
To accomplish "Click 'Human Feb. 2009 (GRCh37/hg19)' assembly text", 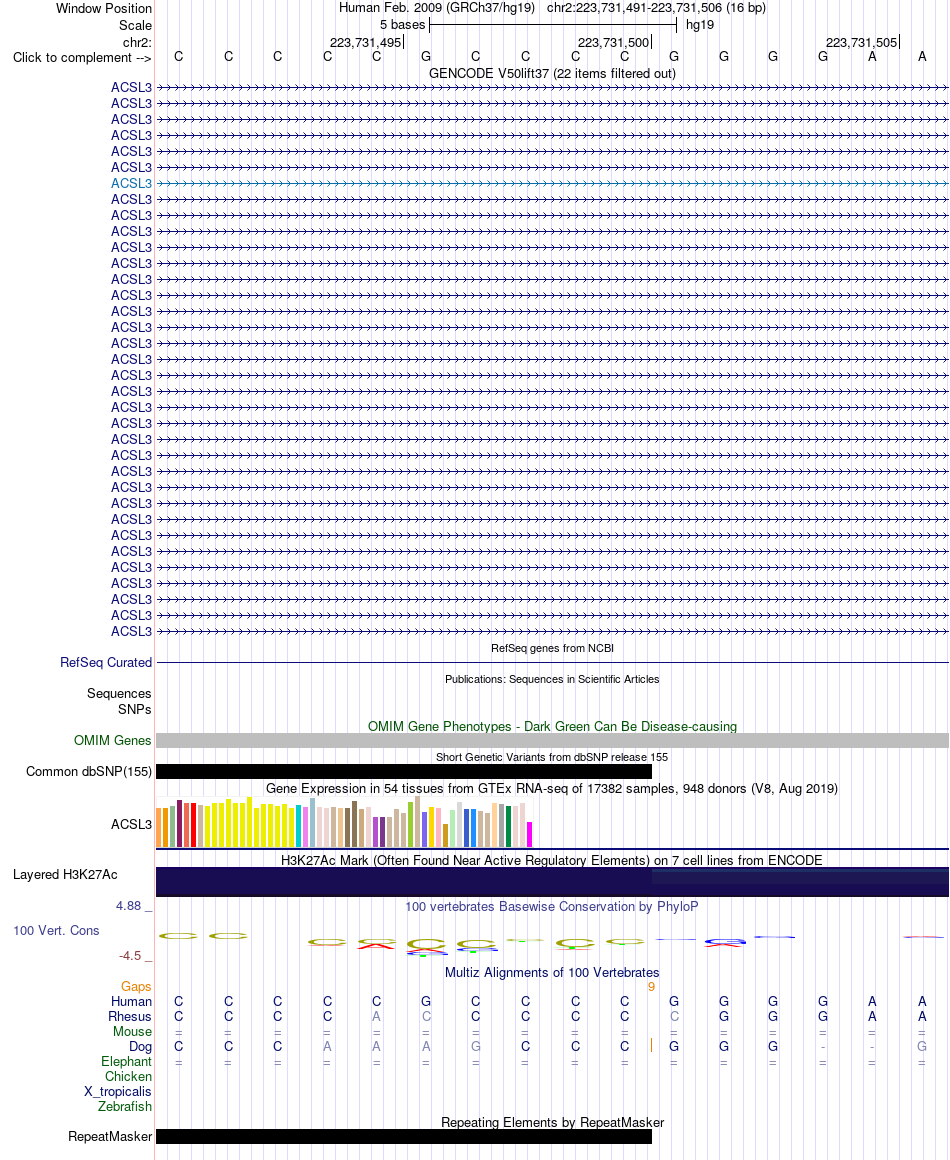I will (437, 8).
